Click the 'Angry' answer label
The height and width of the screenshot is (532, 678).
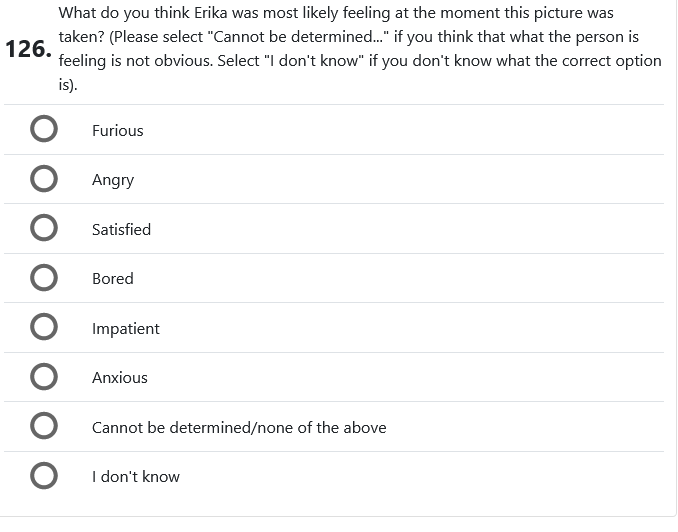(113, 180)
